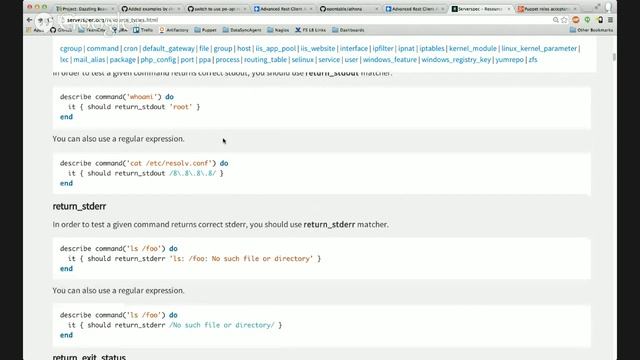Open the file resource link

(204, 48)
